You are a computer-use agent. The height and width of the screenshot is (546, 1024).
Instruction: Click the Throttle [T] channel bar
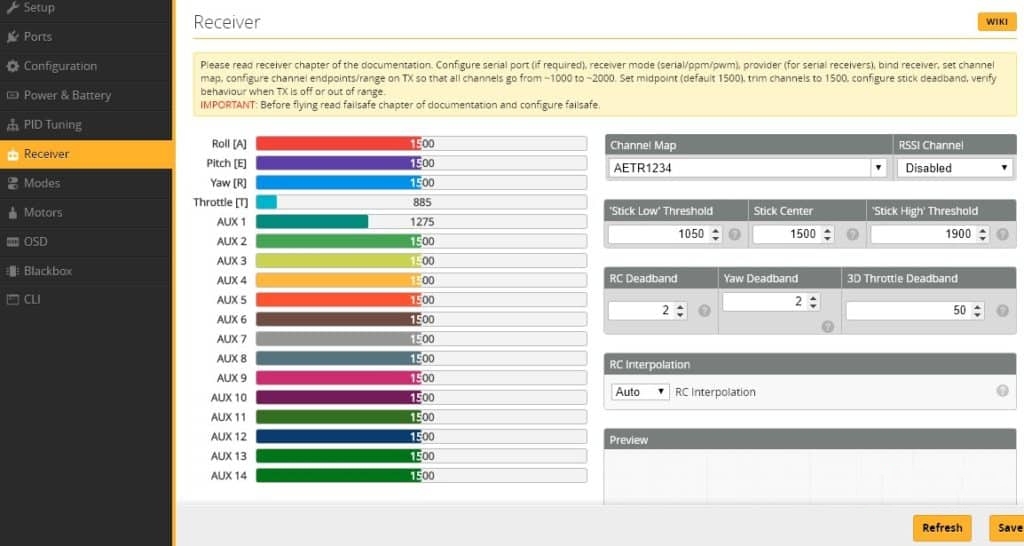(421, 202)
